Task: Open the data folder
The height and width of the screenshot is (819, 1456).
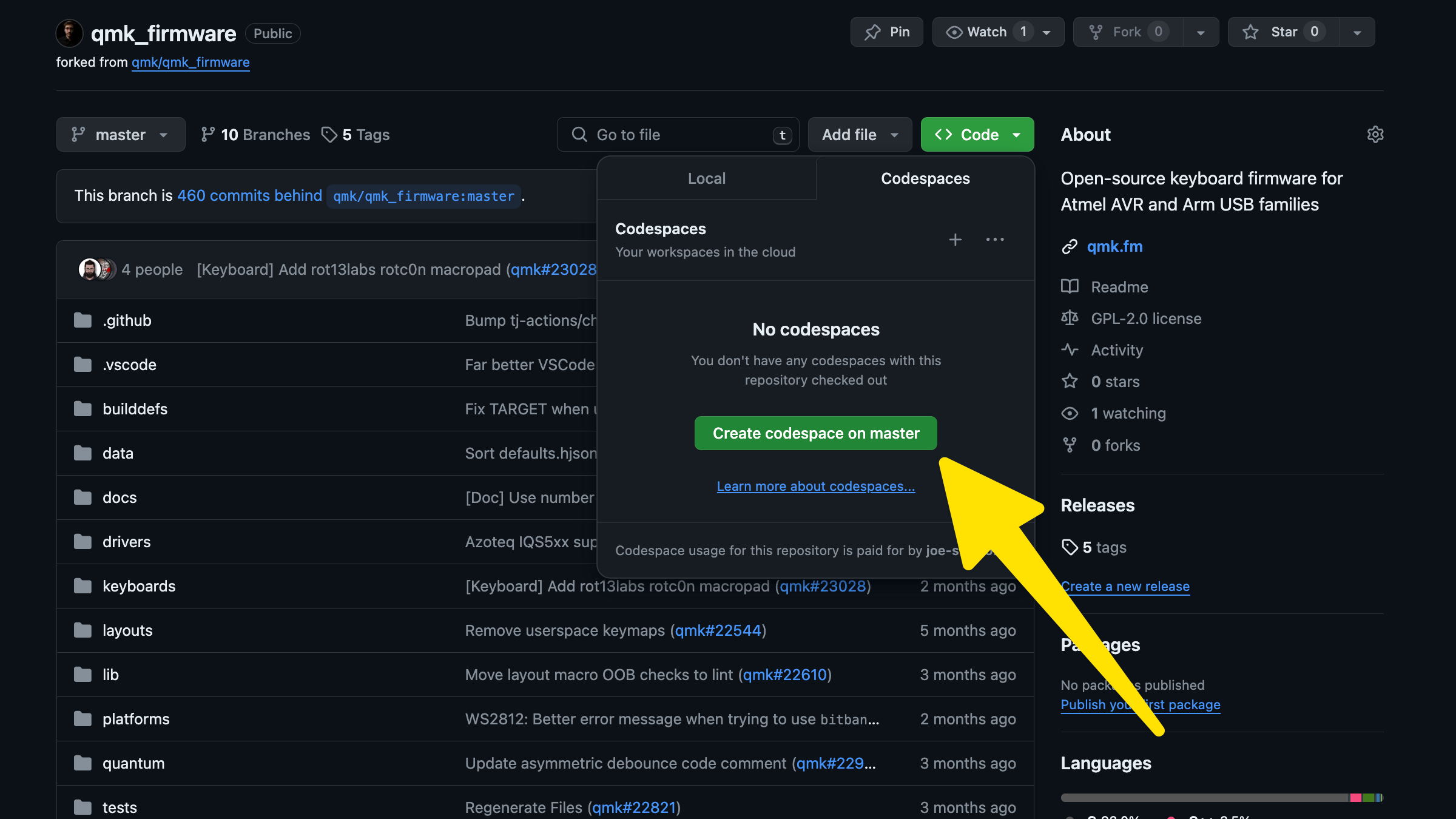Action: tap(118, 453)
